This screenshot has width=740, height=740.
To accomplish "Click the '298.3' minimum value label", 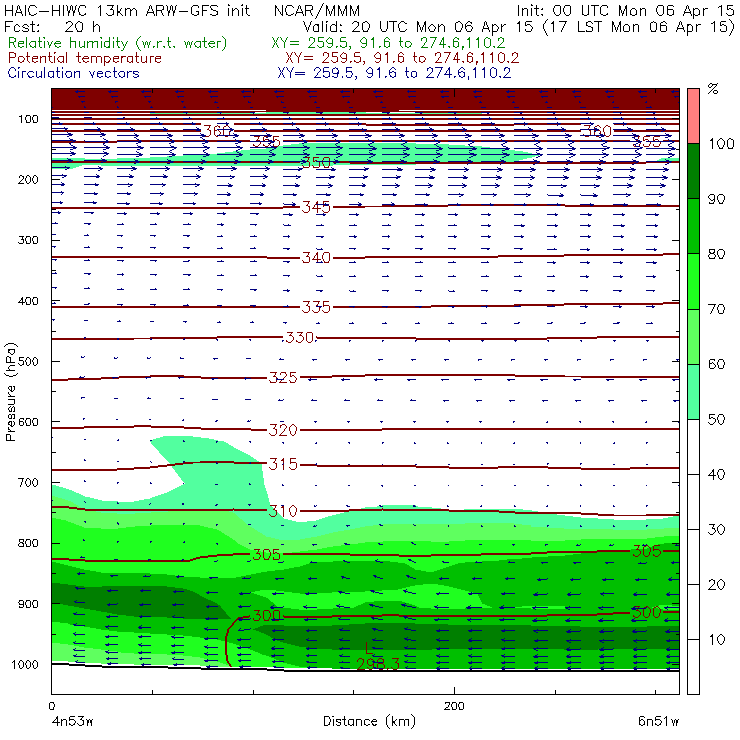I will [x=378, y=664].
